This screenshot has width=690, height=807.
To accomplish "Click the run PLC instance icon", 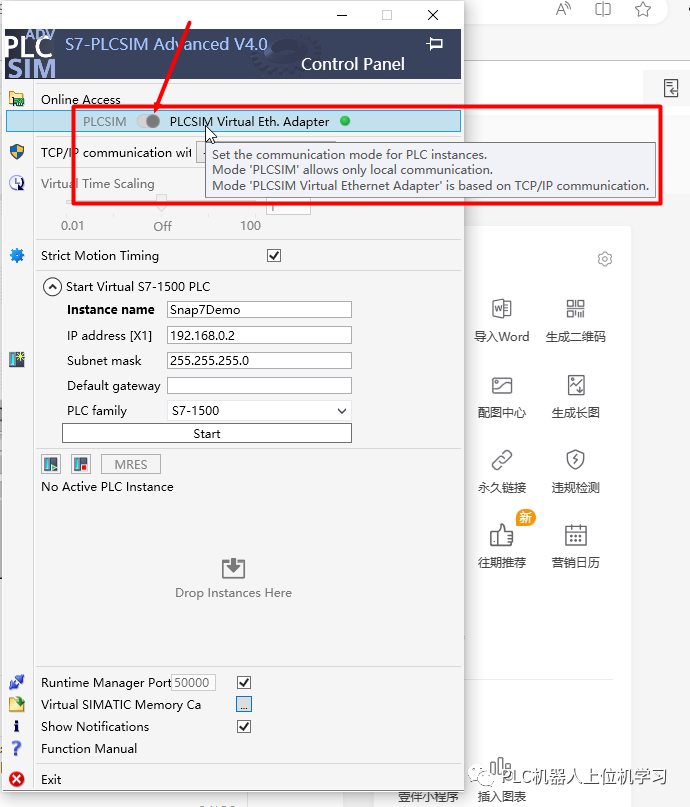I will click(51, 464).
